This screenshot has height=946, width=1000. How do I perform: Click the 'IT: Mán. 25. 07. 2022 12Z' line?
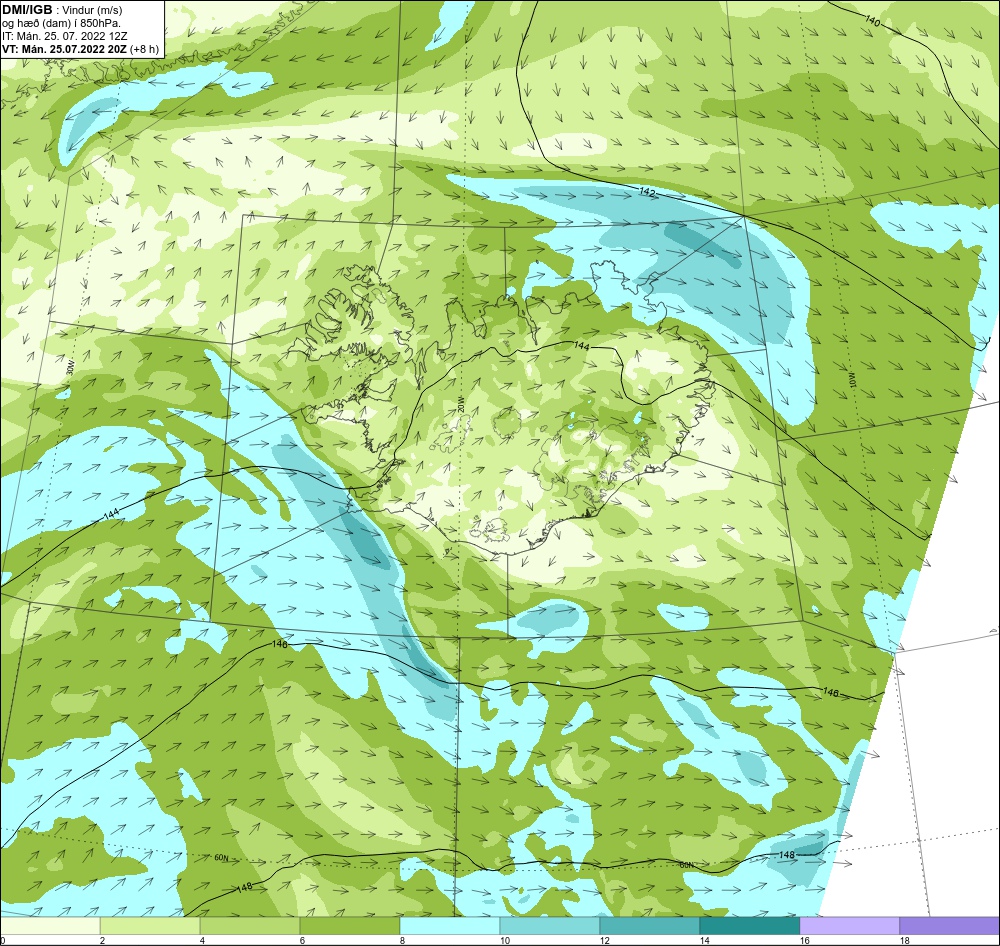64,36
